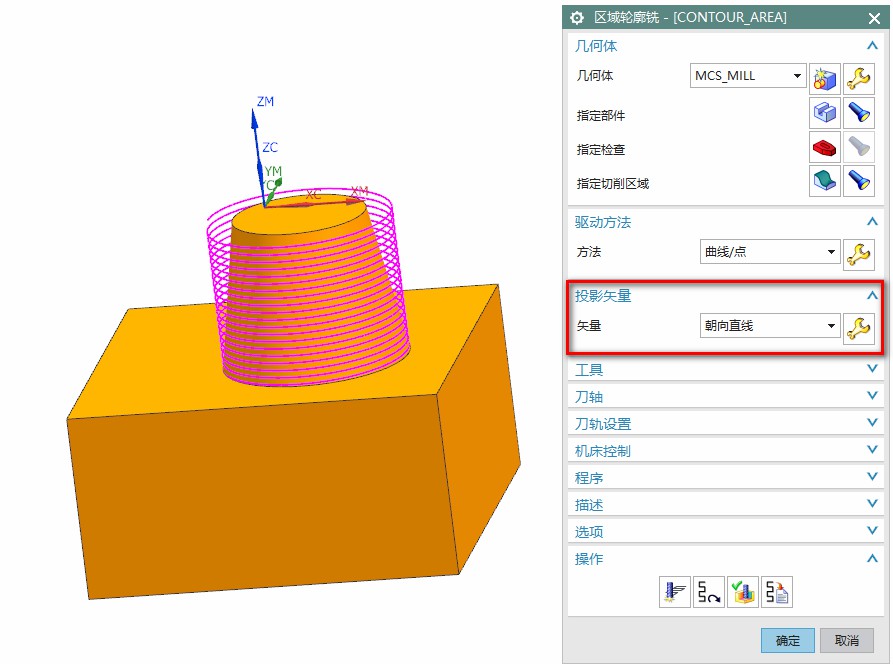Image resolution: width=893 pixels, height=664 pixels.
Task: Open the 朝向直线 vector dropdown
Action: 769,326
